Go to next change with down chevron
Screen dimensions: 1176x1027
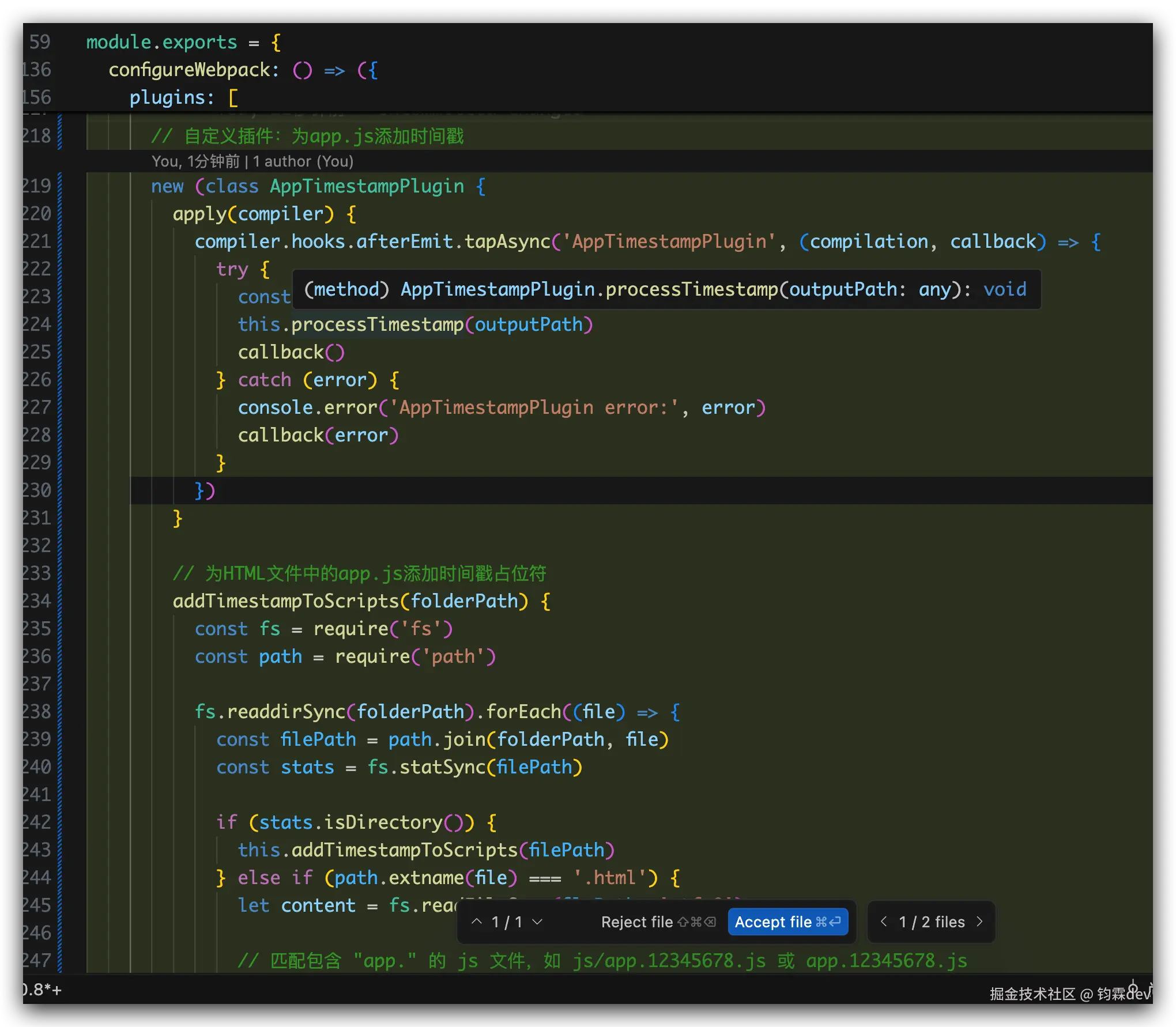click(x=537, y=922)
